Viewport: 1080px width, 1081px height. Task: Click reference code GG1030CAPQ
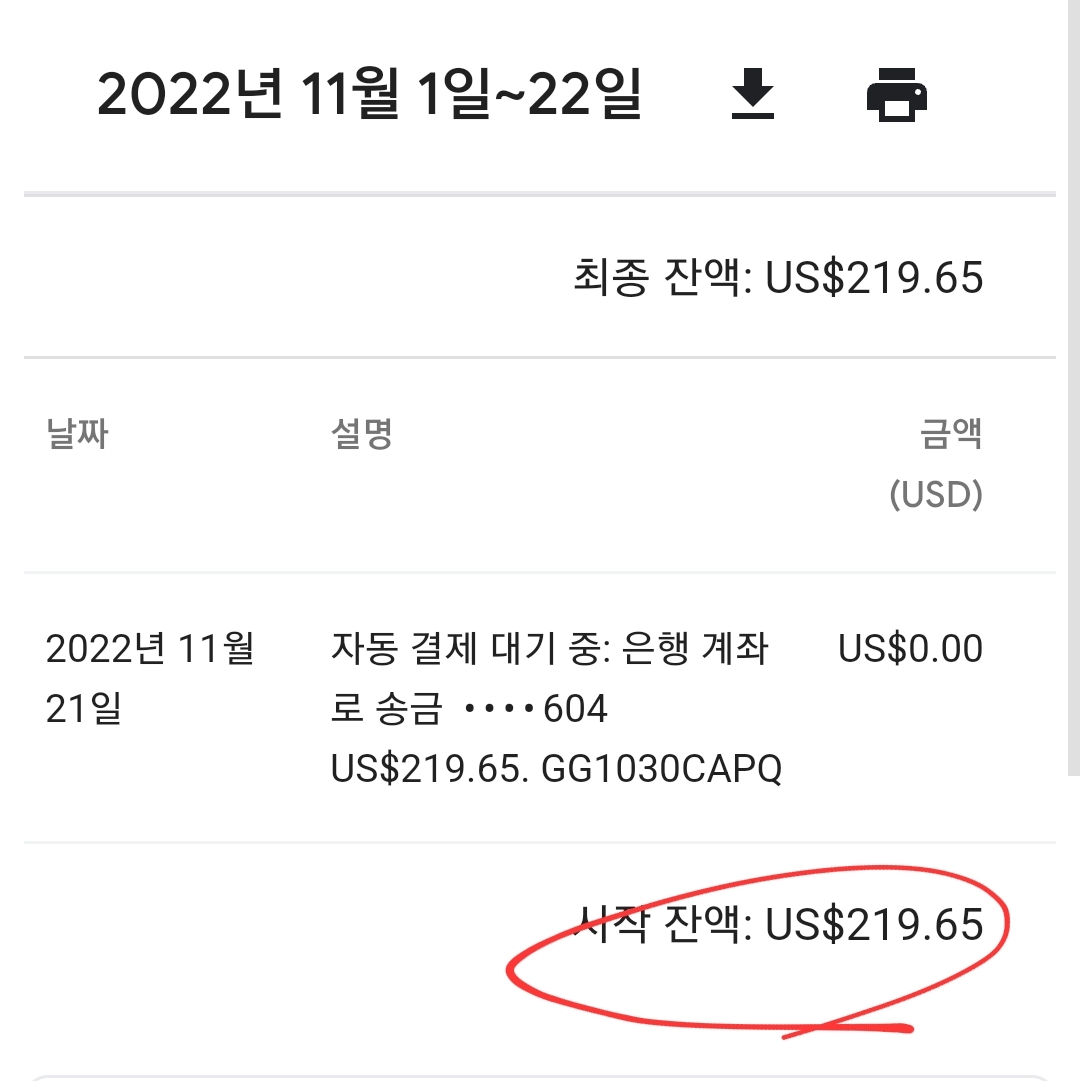tap(662, 769)
